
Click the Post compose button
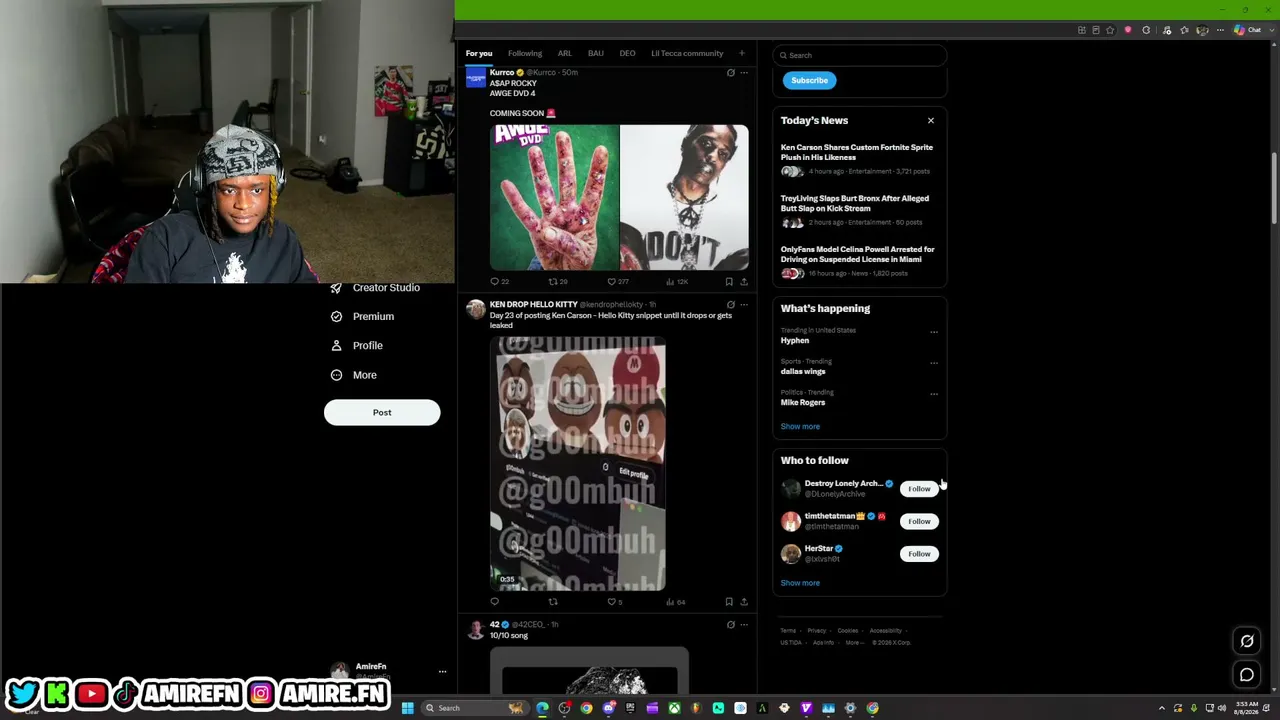382,412
